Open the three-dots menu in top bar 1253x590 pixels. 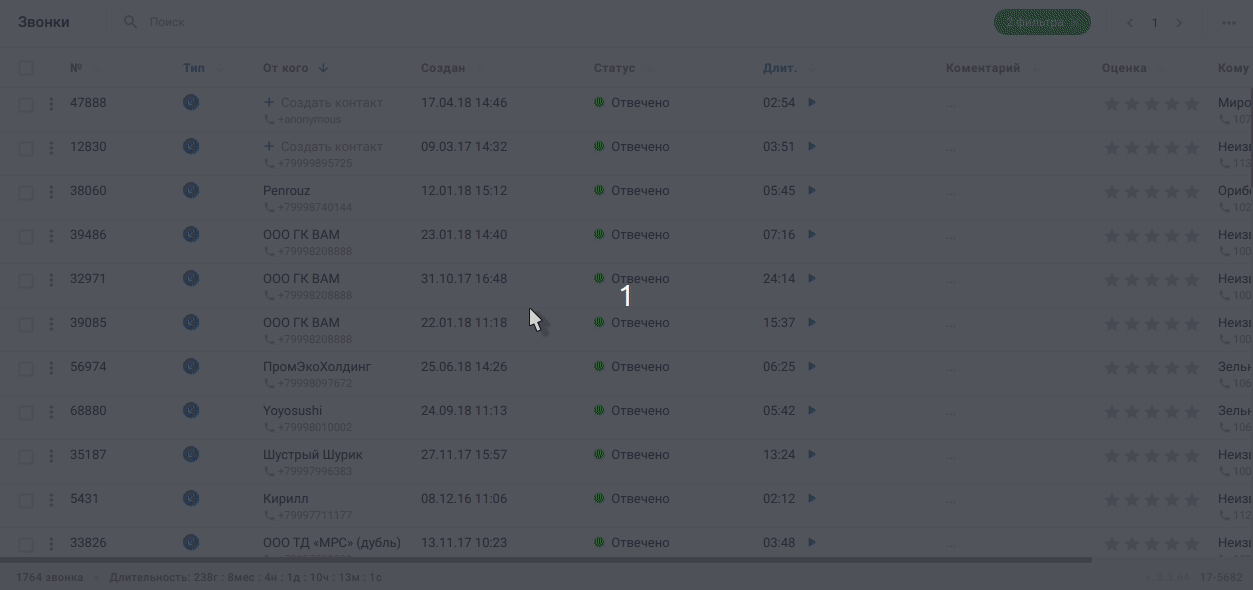tap(1229, 23)
